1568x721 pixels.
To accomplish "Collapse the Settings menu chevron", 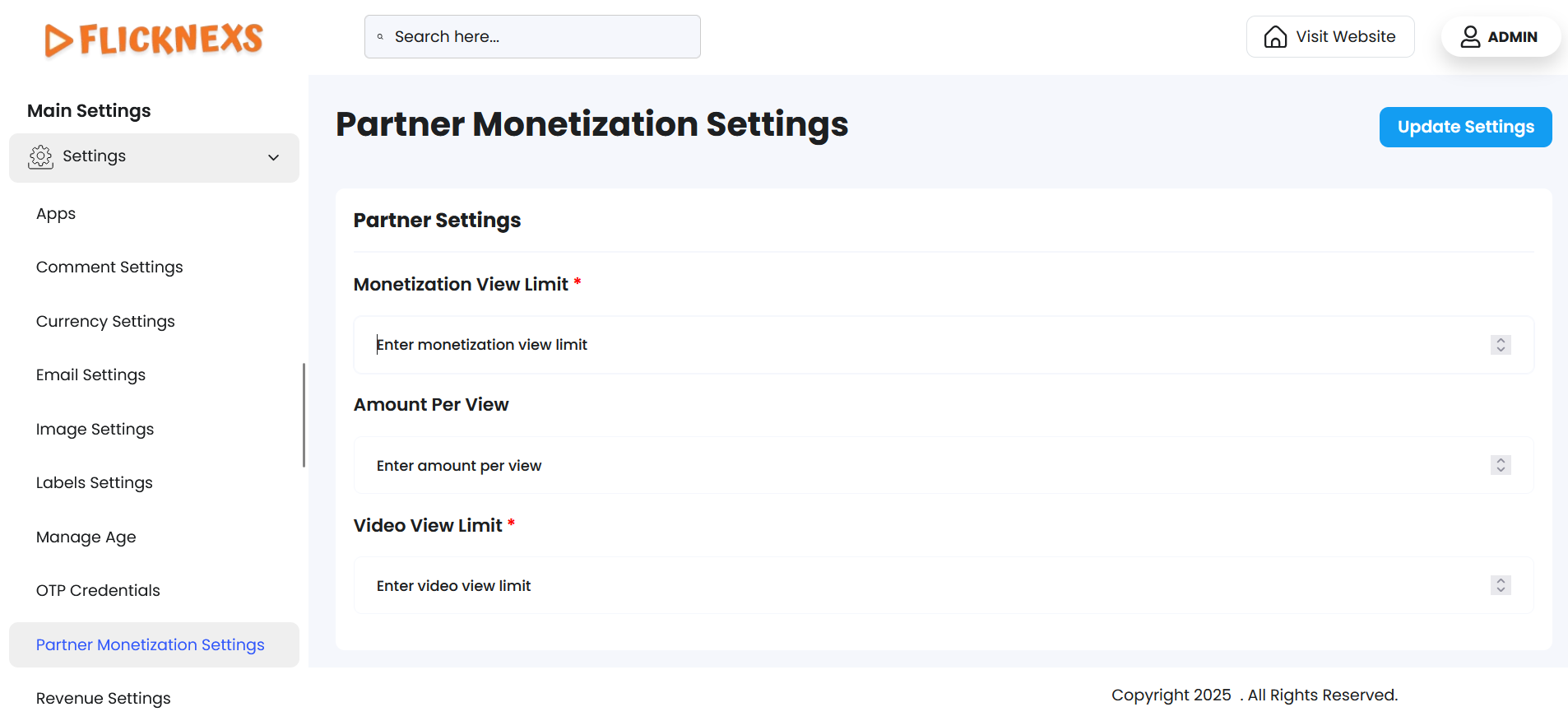I will tap(273, 157).
